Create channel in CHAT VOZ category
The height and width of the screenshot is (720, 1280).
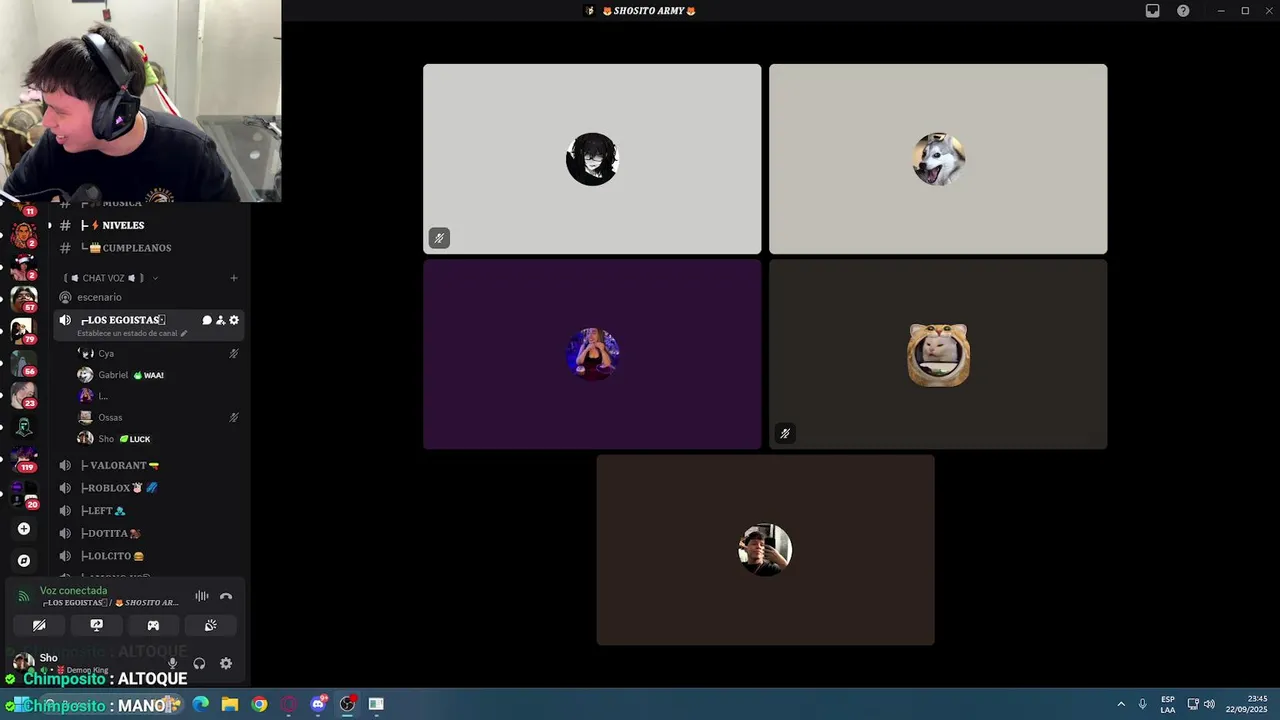tap(234, 278)
